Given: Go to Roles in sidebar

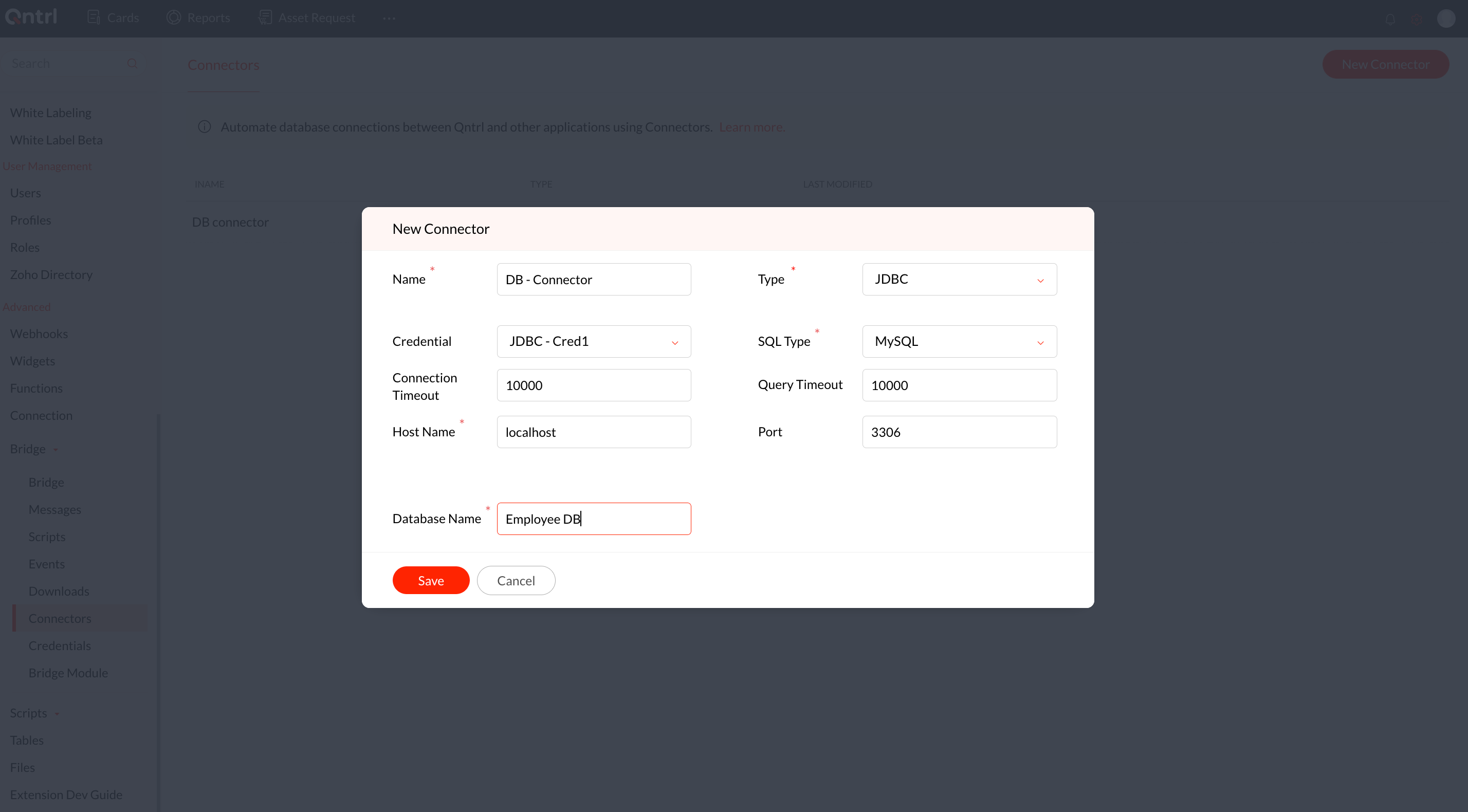Looking at the screenshot, I should 25,247.
